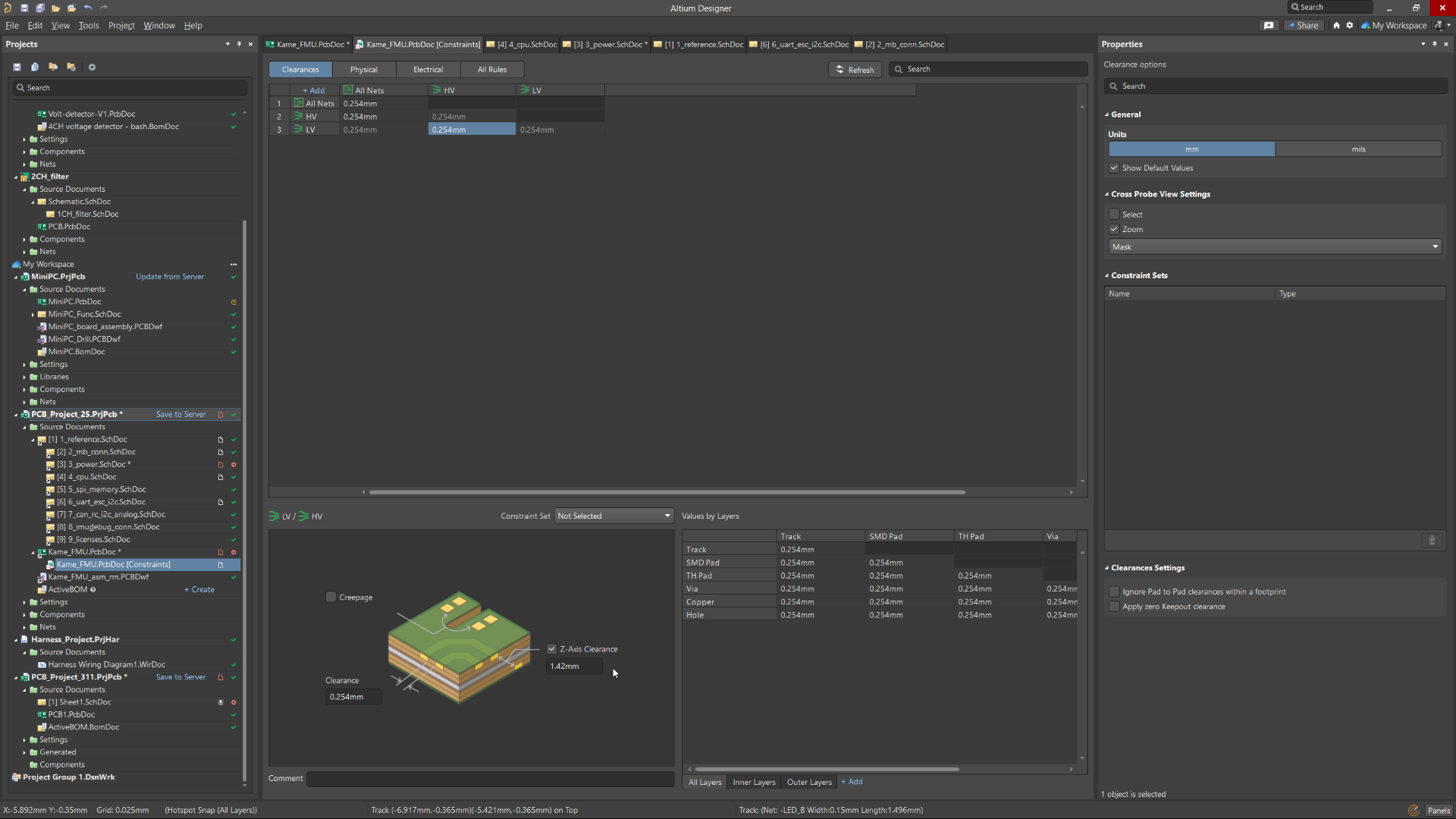Open the Home page icon

pos(1336,25)
